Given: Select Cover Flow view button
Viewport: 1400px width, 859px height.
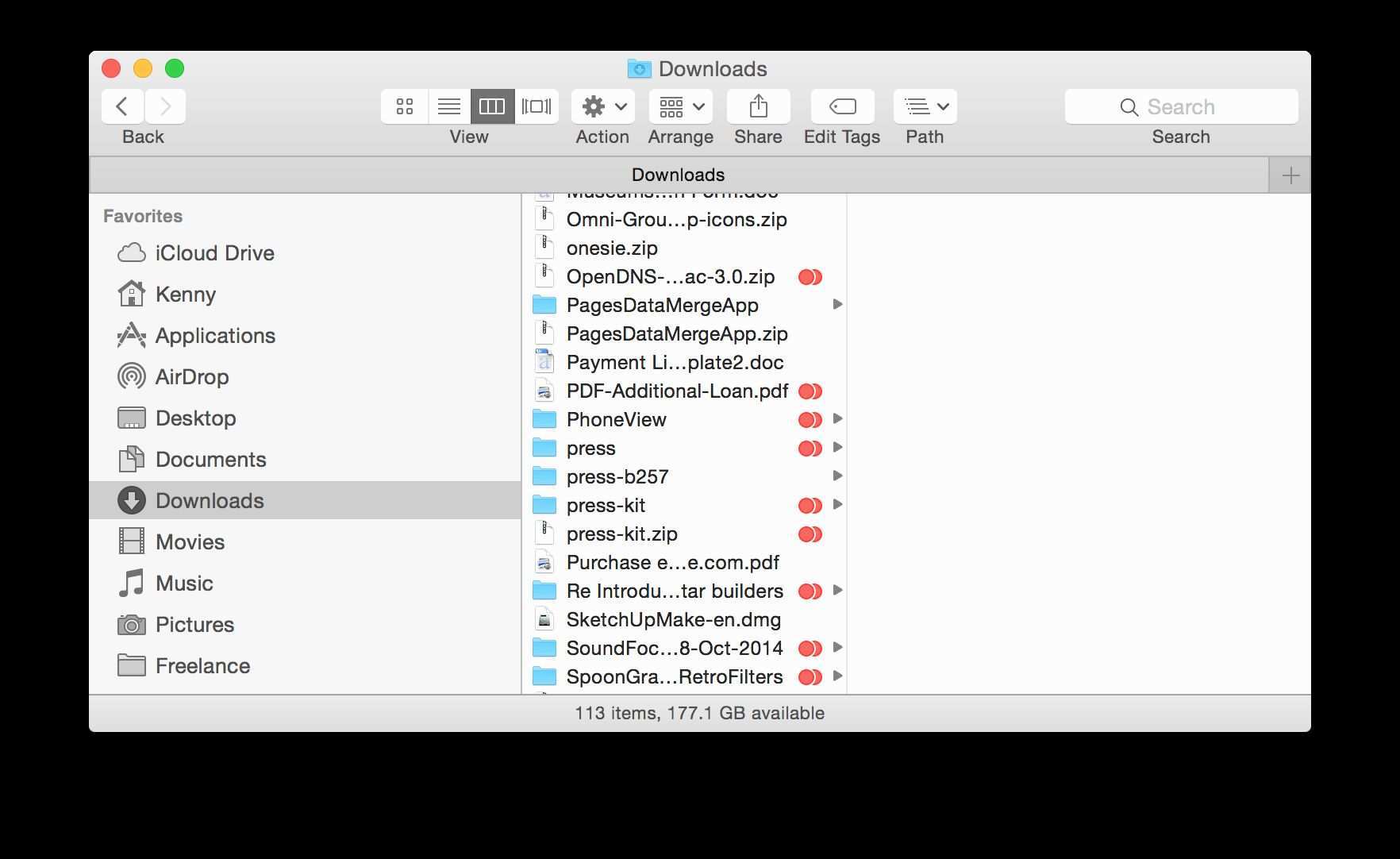Looking at the screenshot, I should (x=537, y=106).
